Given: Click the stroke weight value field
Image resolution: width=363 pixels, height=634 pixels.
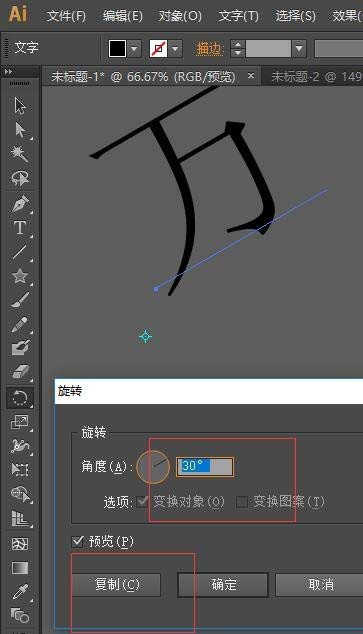Looking at the screenshot, I should 268,49.
